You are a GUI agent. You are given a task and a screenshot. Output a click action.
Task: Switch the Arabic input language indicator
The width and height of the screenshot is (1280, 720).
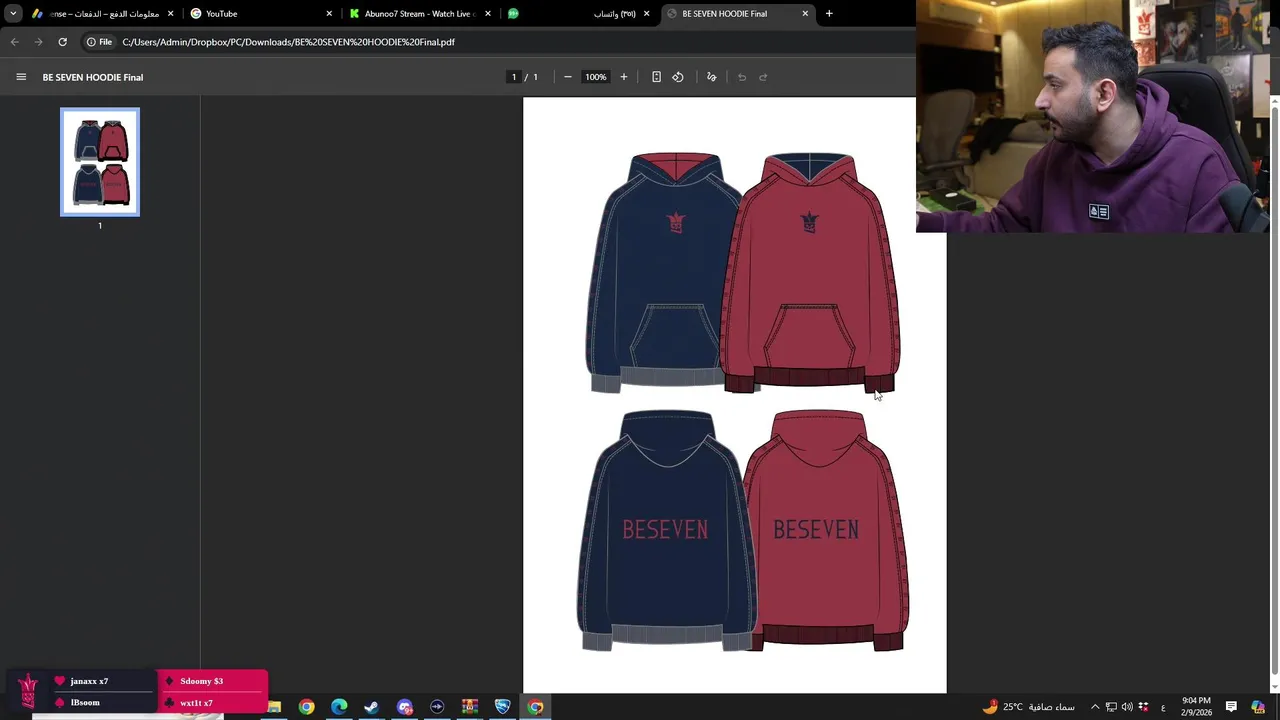(1163, 707)
